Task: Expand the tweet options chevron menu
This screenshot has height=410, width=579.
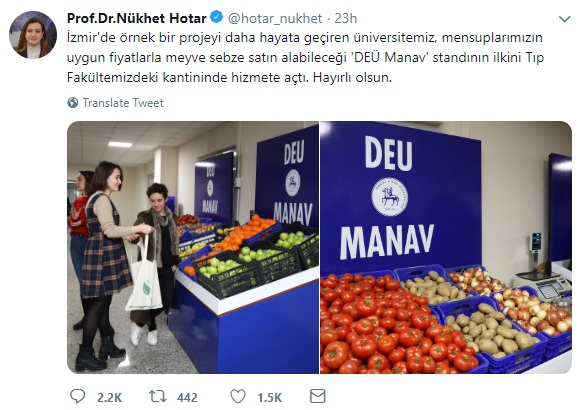Action: 565,18
